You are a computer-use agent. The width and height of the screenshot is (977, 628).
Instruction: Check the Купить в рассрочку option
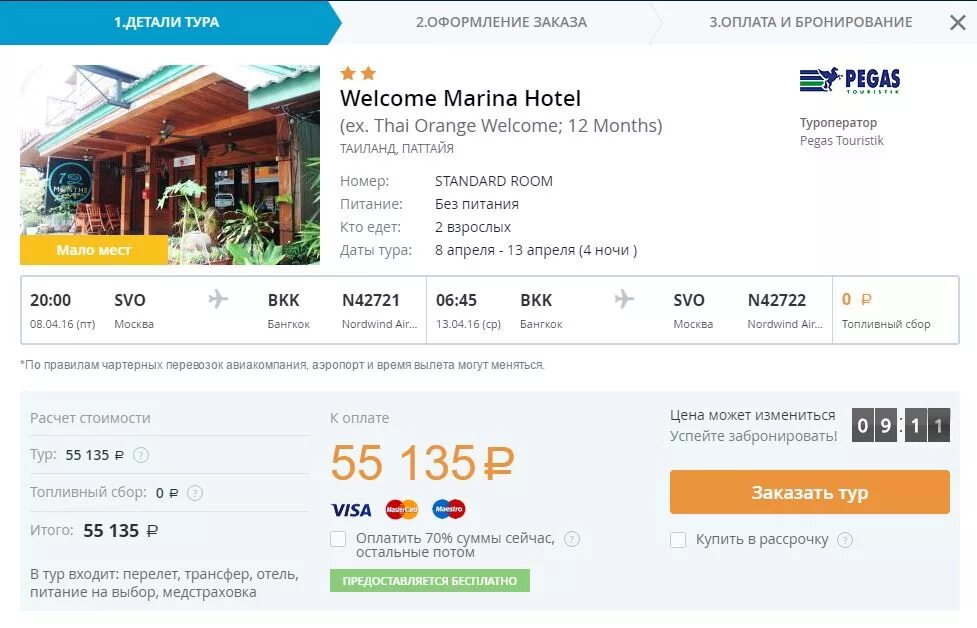pyautogui.click(x=678, y=540)
